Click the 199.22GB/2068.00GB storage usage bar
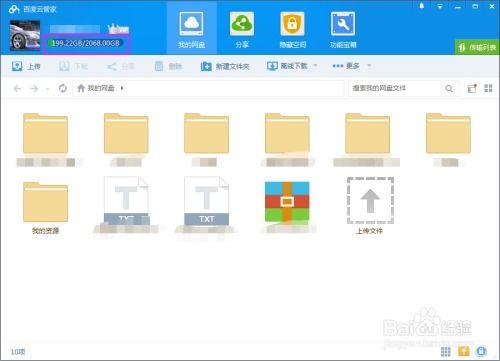The image size is (500, 361). [86, 43]
